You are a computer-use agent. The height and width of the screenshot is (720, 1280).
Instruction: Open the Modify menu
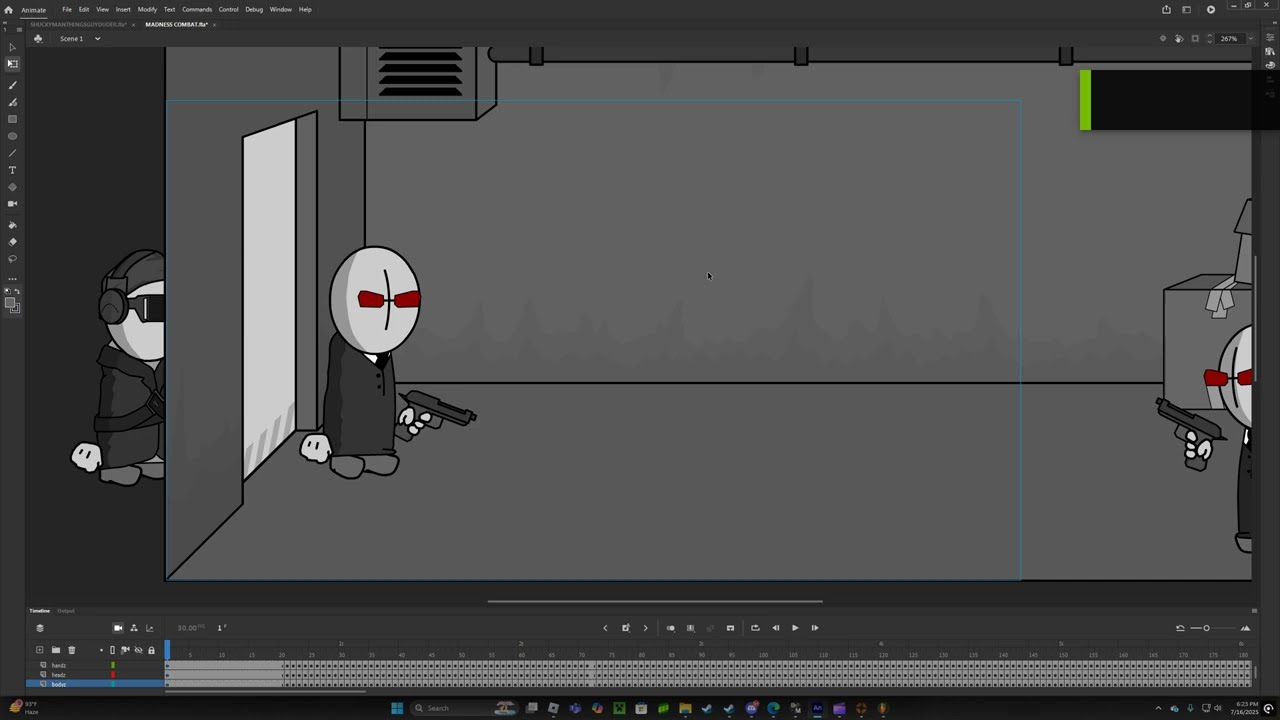(147, 9)
